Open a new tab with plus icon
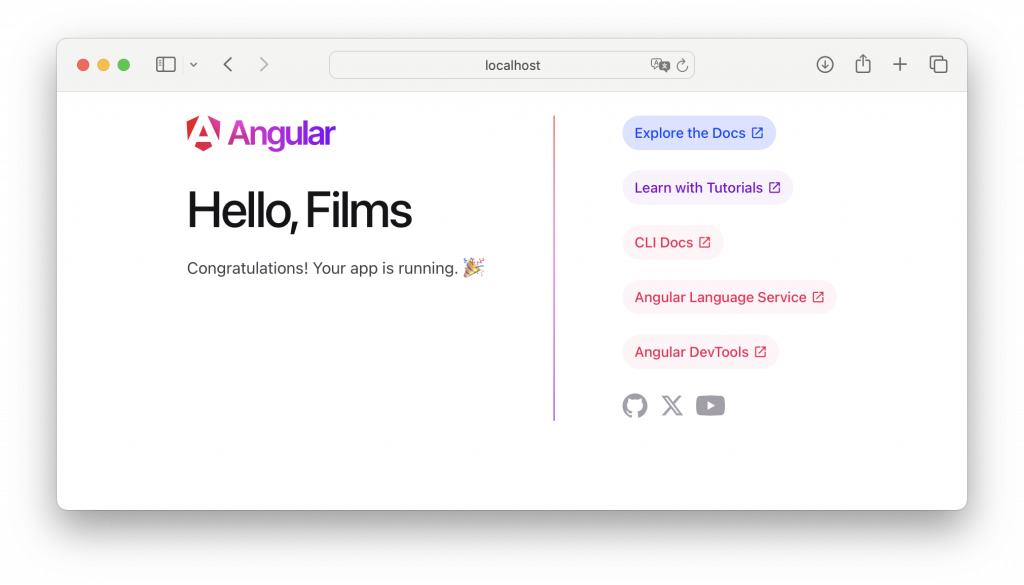The image size is (1024, 585). pos(900,65)
